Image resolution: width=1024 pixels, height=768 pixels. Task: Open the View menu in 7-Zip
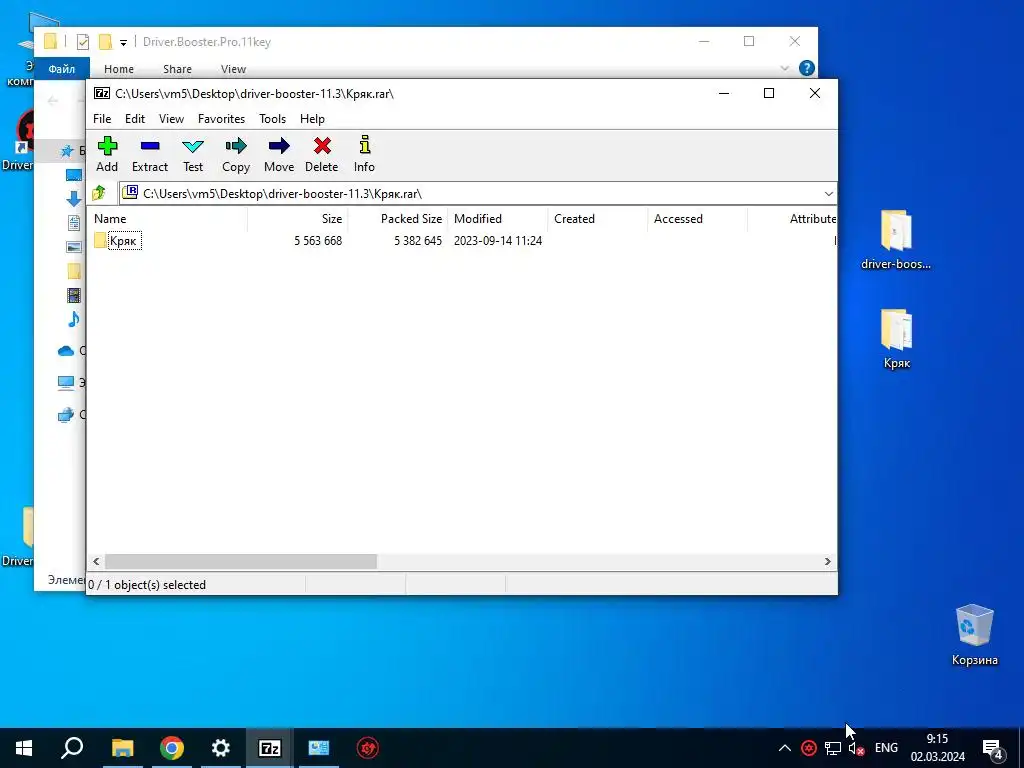coord(171,119)
